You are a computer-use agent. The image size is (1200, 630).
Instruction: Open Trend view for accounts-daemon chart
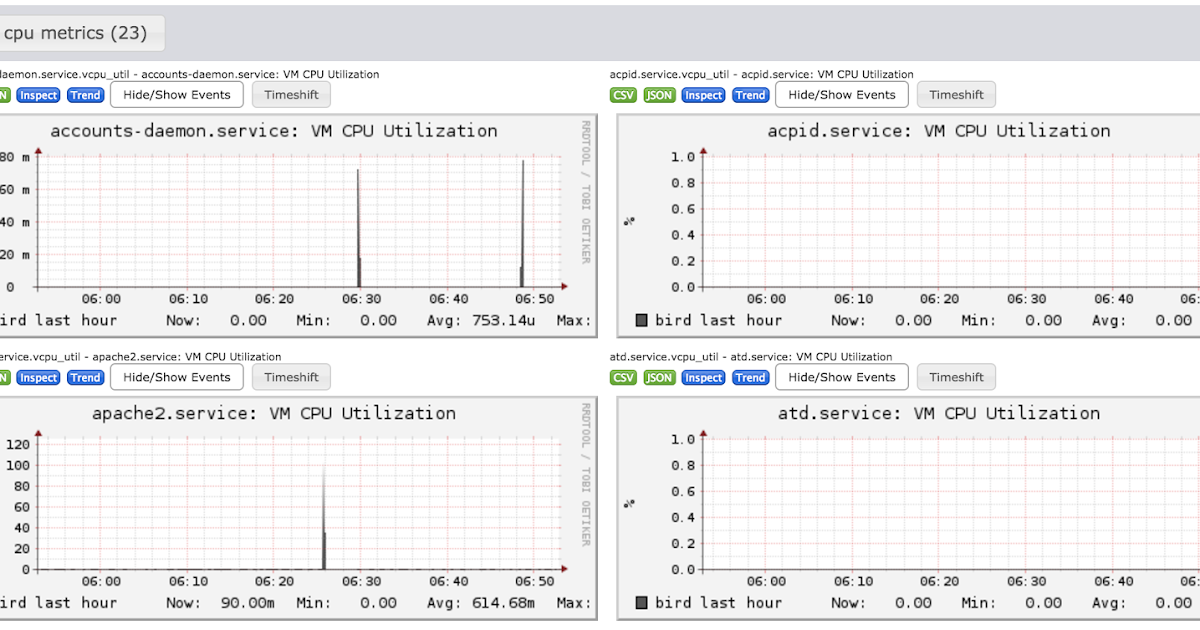coord(85,95)
